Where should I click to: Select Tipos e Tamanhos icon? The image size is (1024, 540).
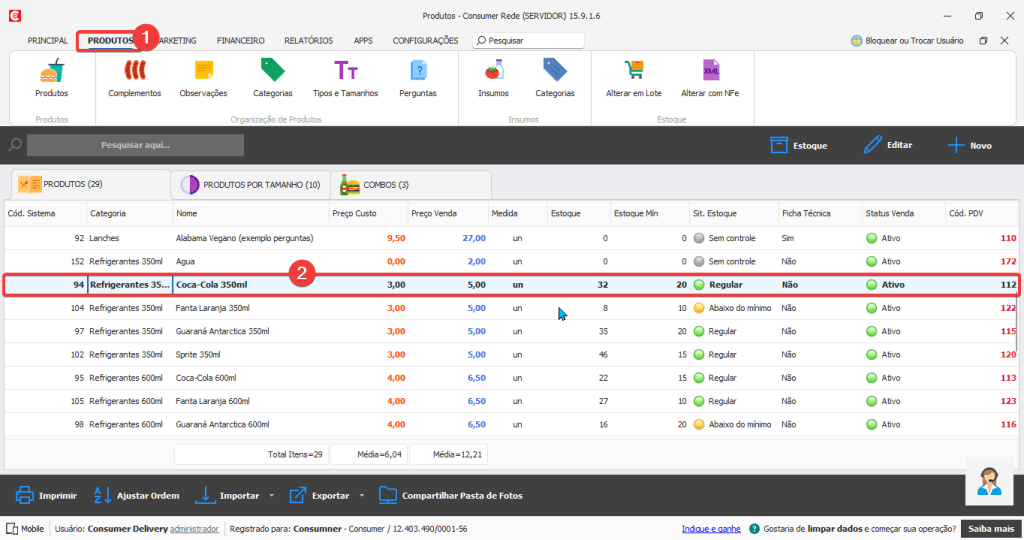[x=346, y=73]
